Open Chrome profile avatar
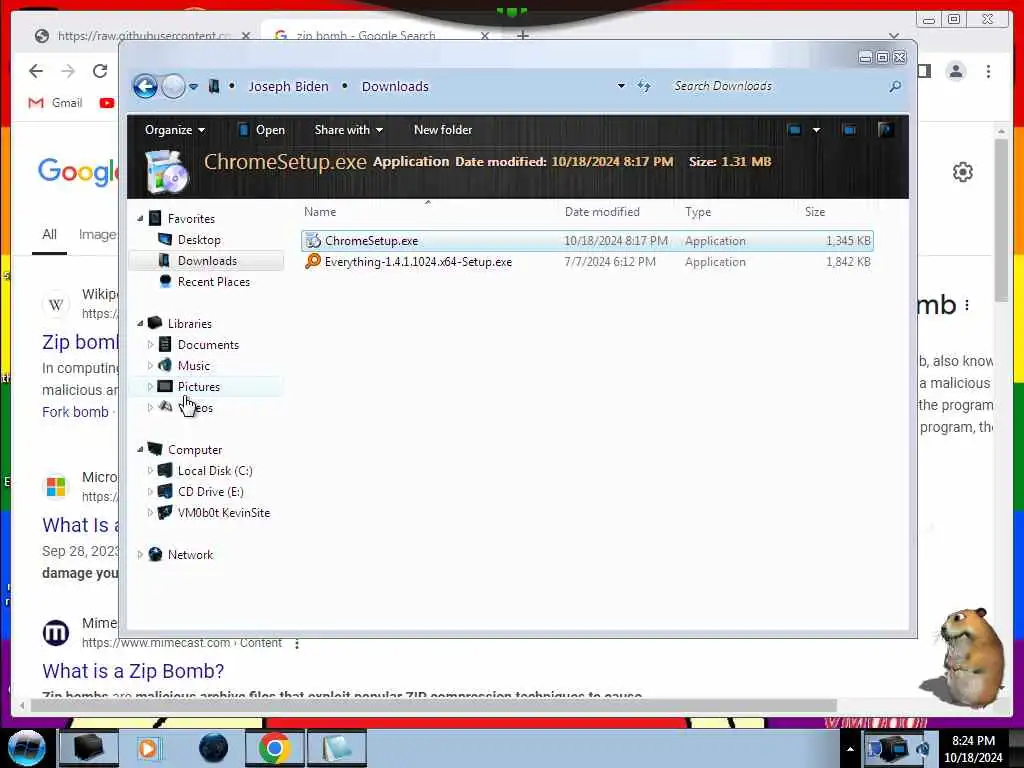The height and width of the screenshot is (768, 1024). click(x=956, y=71)
